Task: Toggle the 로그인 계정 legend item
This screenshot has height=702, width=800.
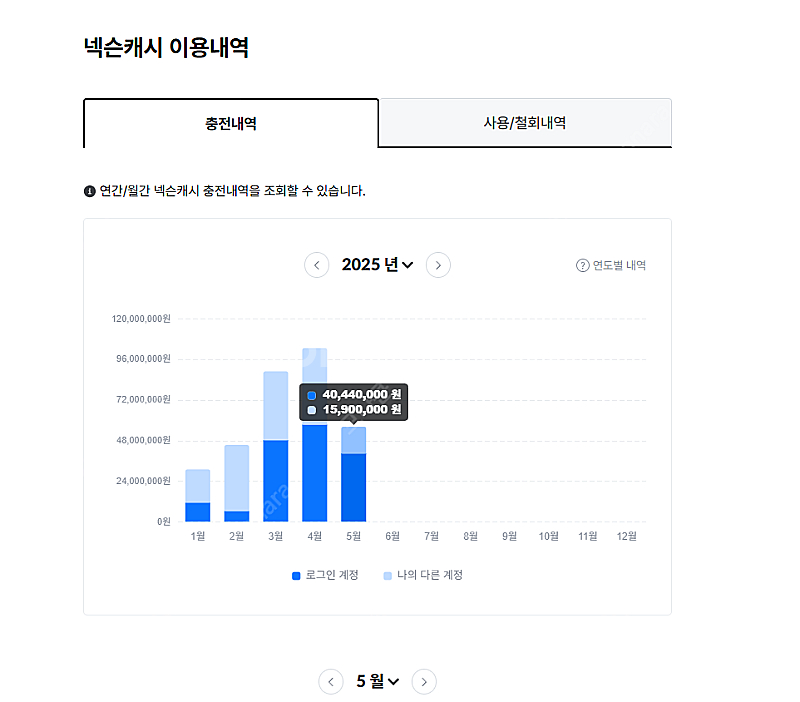Action: pyautogui.click(x=325, y=575)
